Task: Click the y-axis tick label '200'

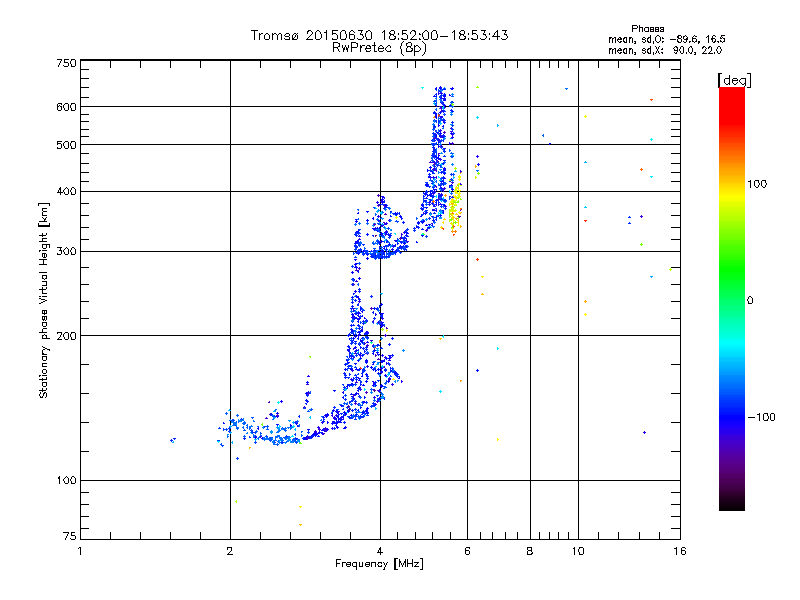Action: click(66, 336)
